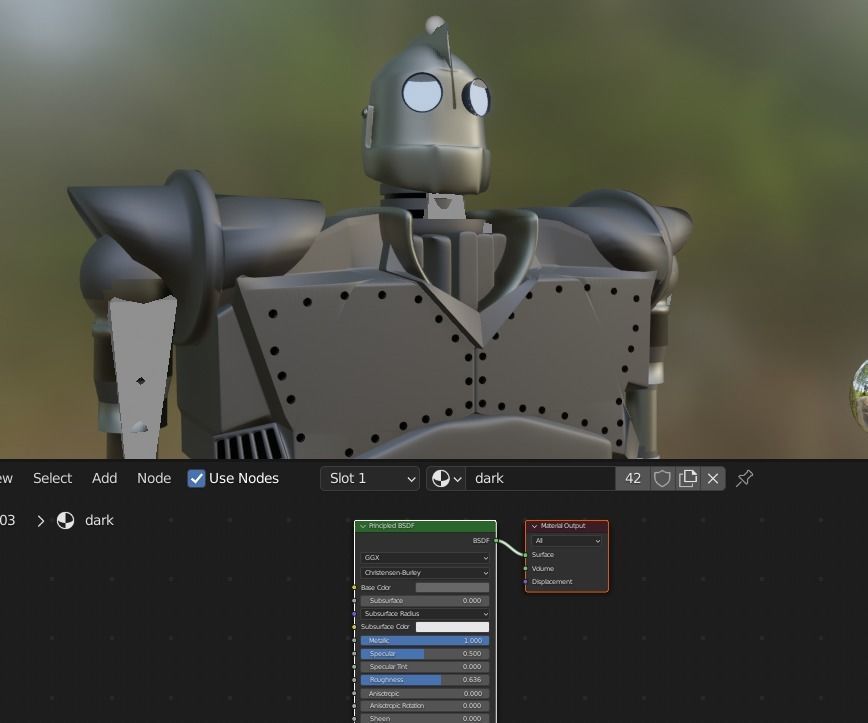Click the robot's head in the viewport

pos(427,111)
